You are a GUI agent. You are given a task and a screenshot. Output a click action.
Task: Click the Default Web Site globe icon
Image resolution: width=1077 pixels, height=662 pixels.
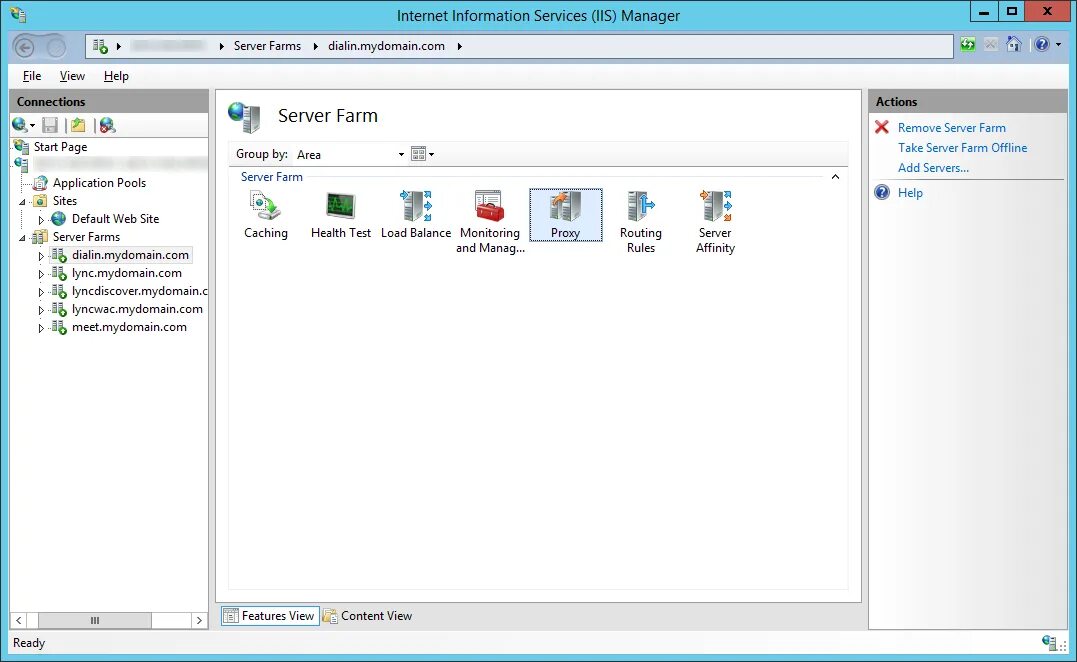[59, 218]
